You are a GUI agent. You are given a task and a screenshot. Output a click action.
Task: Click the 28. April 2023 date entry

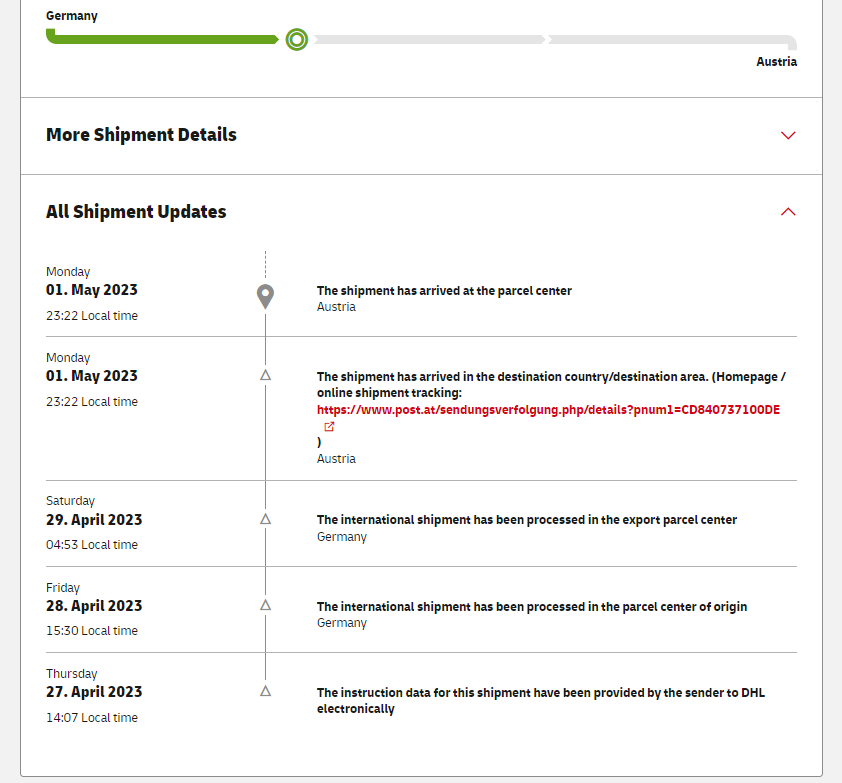(x=94, y=606)
